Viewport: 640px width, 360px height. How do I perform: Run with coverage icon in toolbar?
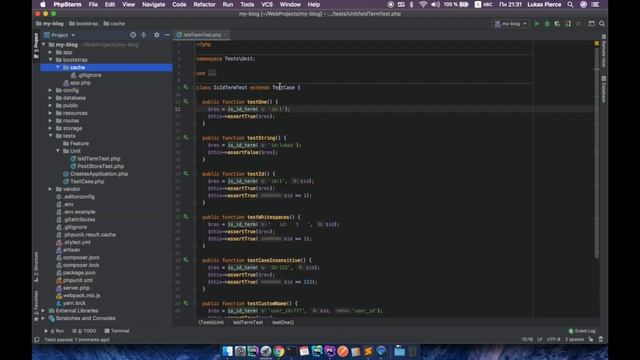click(x=557, y=24)
